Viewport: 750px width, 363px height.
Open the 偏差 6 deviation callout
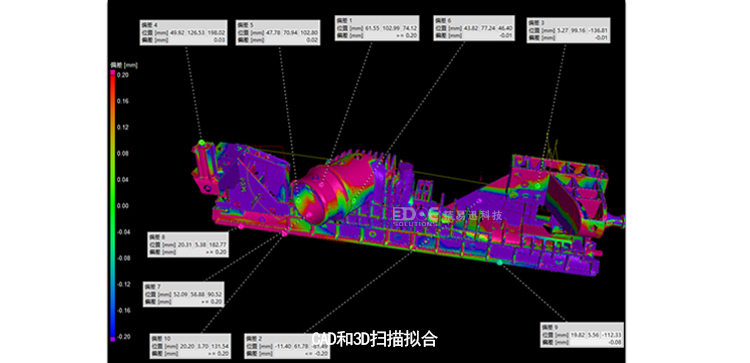click(474, 28)
